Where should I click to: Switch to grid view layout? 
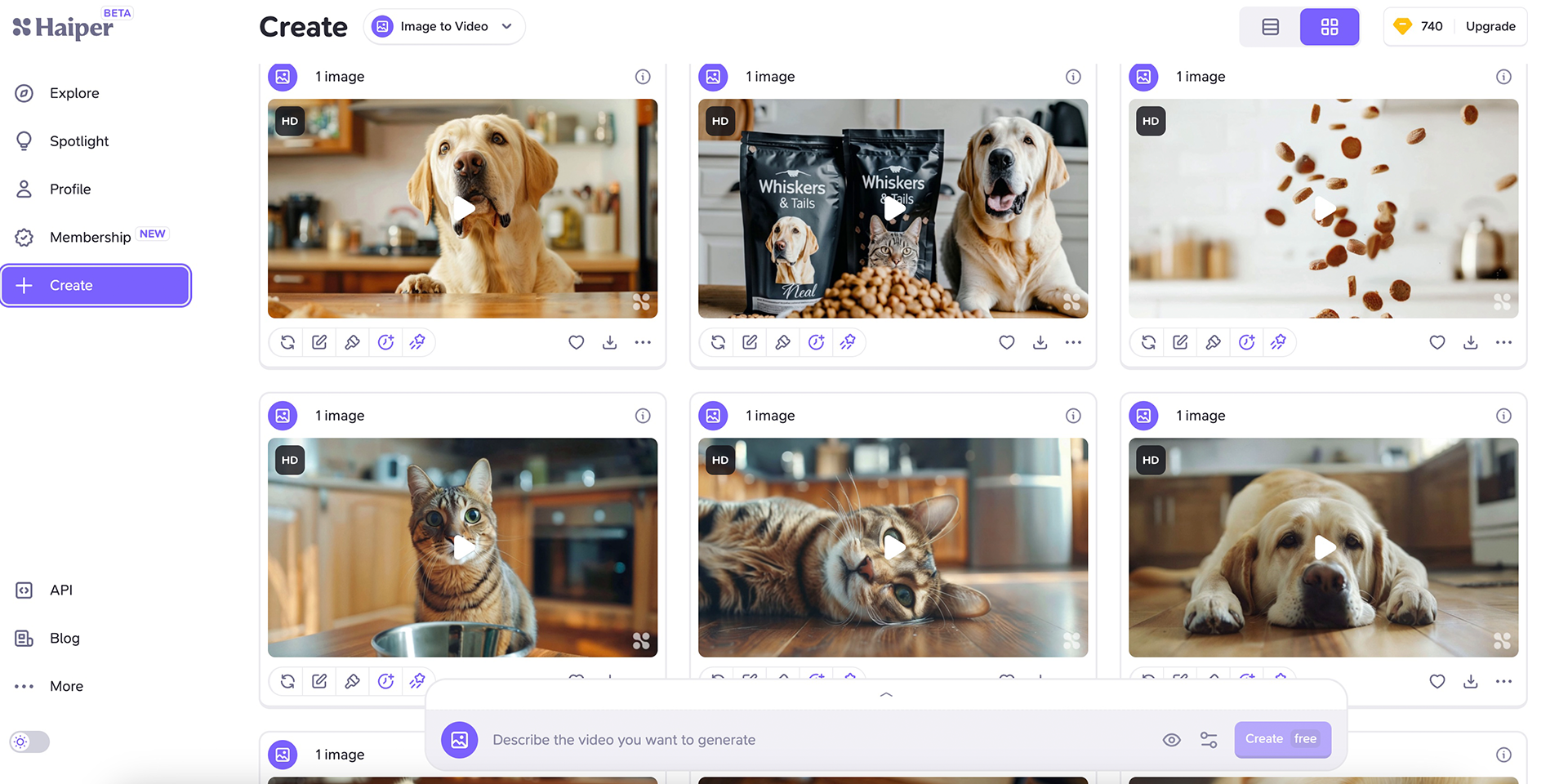pyautogui.click(x=1329, y=27)
